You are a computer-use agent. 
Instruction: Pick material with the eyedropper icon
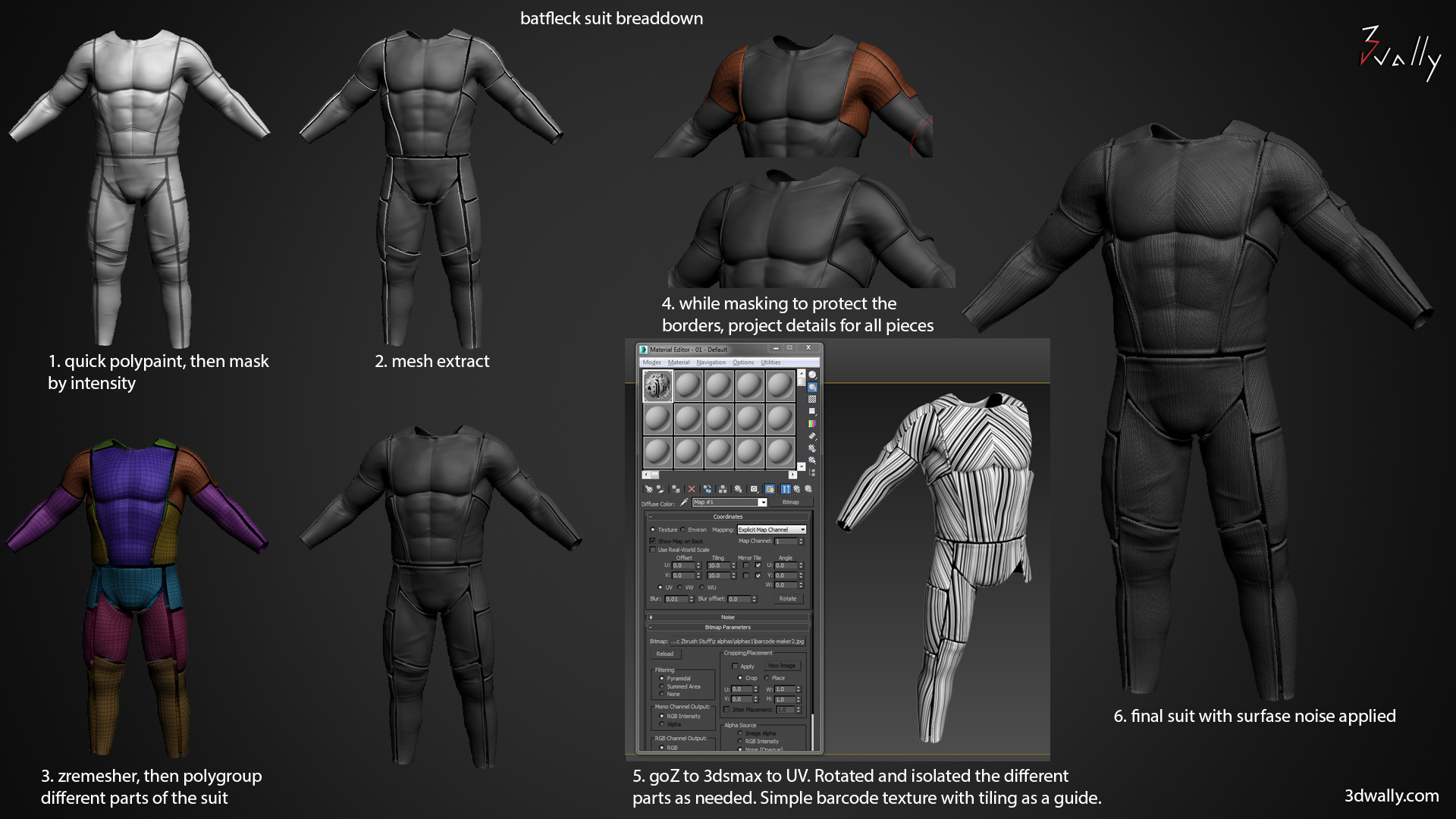point(684,502)
